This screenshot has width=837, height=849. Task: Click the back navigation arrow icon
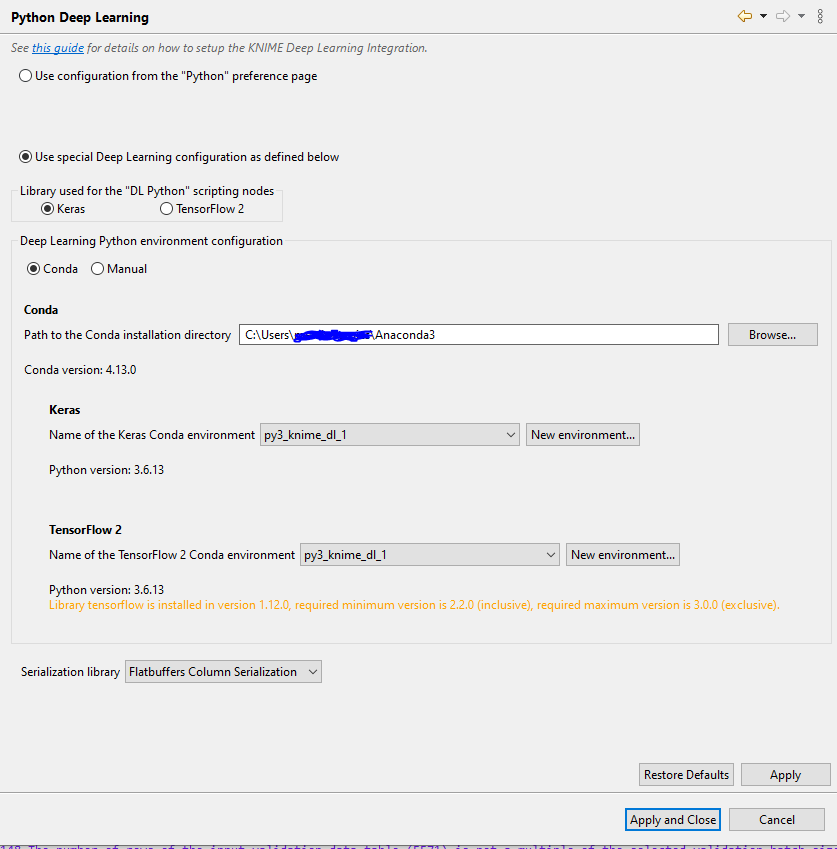744,16
